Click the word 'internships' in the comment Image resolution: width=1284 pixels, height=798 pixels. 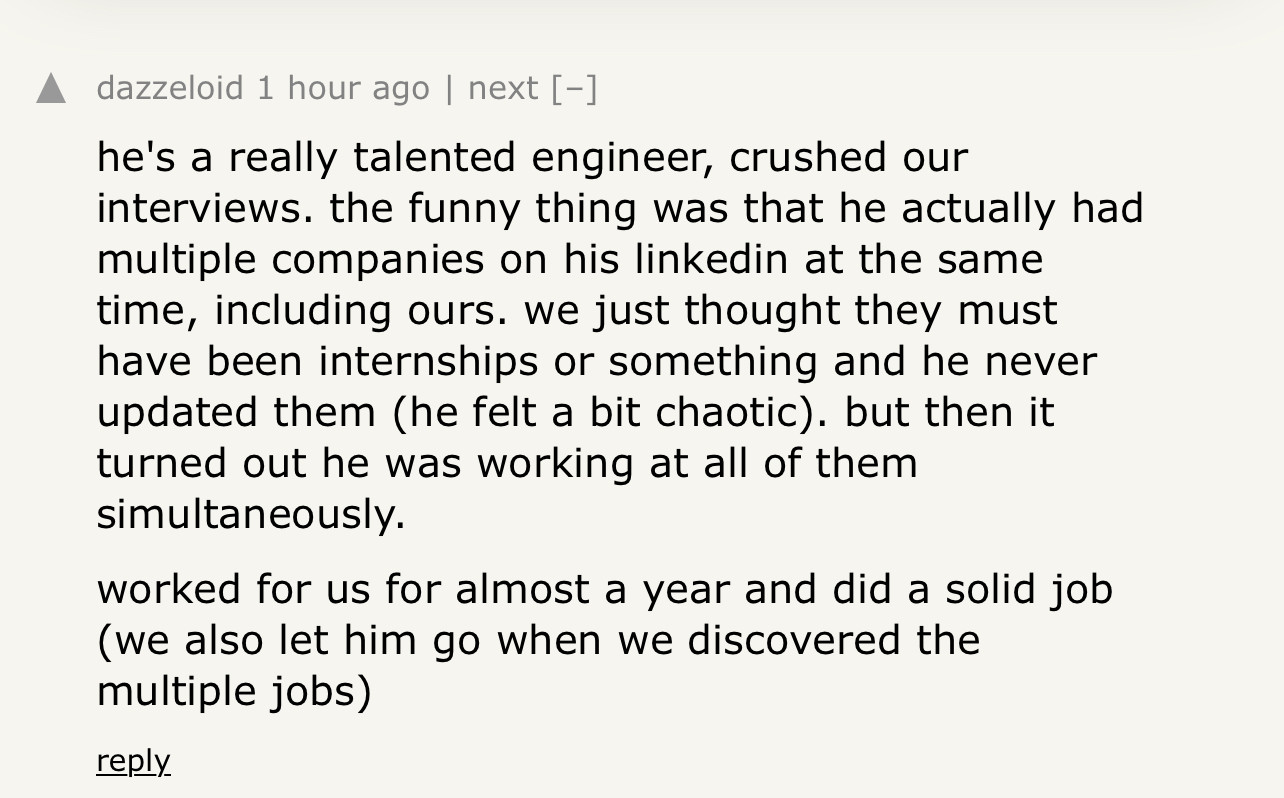click(x=429, y=361)
